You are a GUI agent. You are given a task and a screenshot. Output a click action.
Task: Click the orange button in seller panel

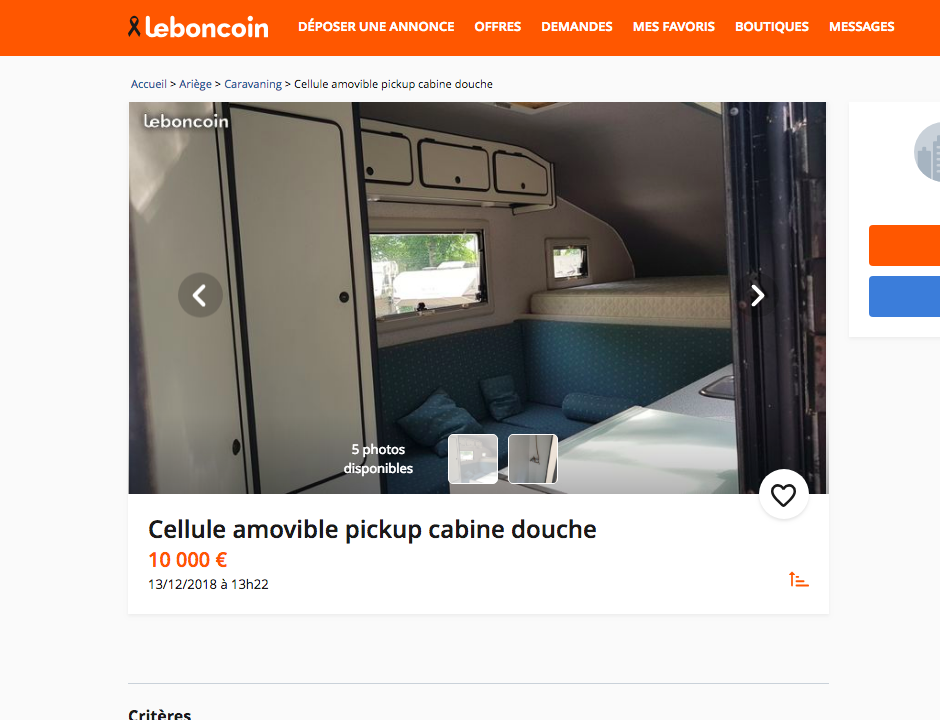904,245
